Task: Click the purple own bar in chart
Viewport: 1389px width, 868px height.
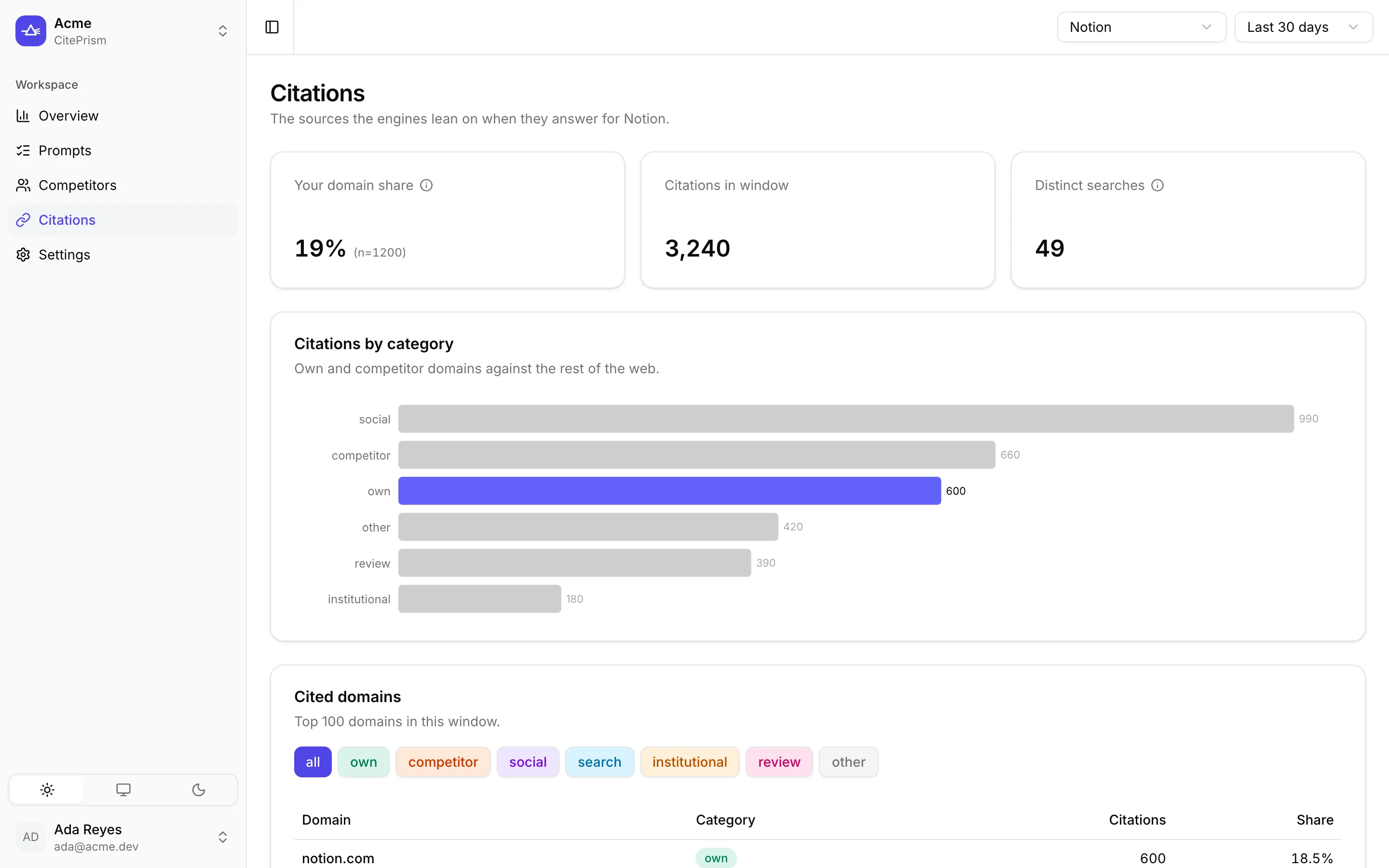Action: point(670,491)
